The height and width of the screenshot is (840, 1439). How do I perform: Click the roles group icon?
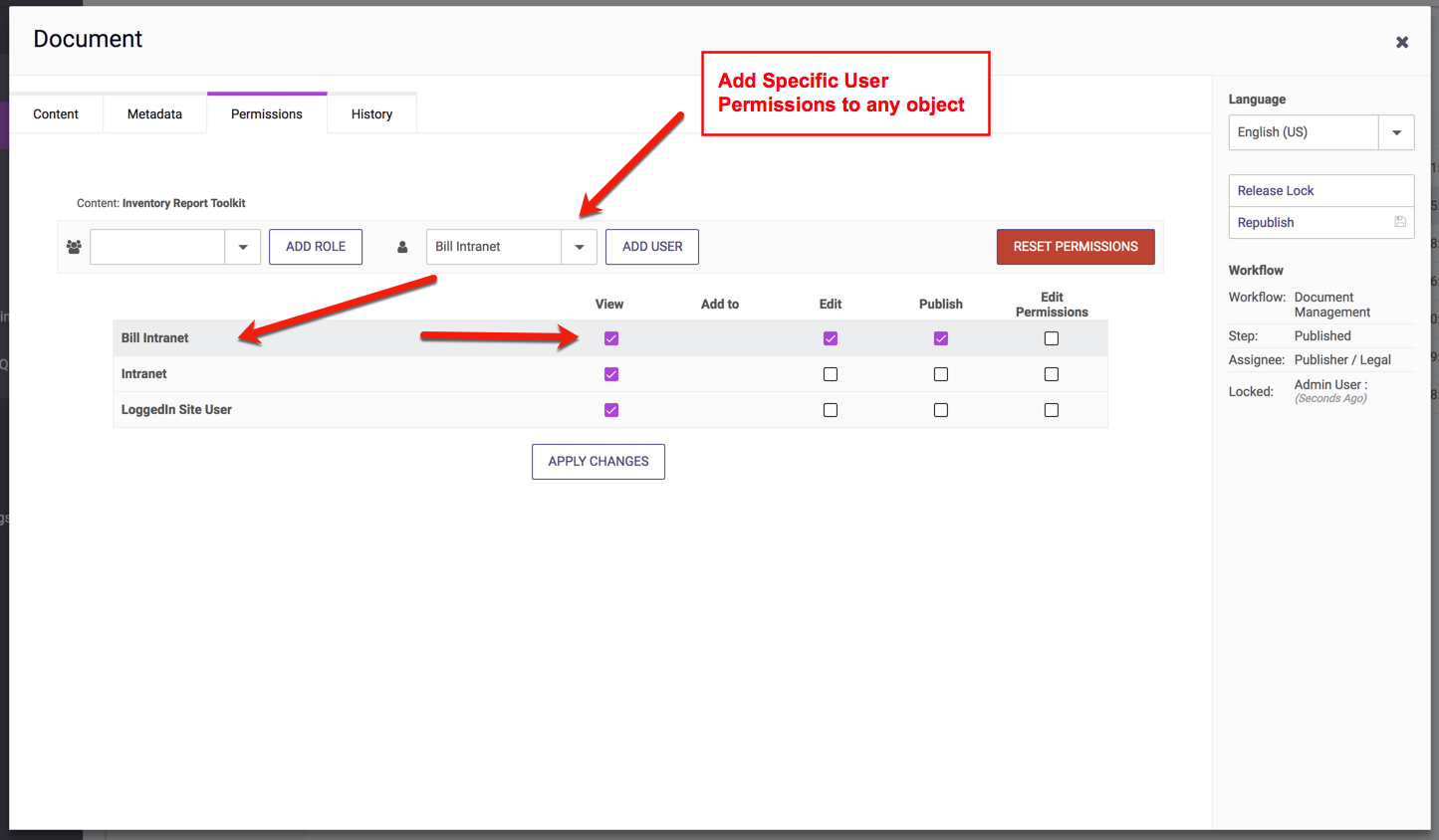[74, 247]
